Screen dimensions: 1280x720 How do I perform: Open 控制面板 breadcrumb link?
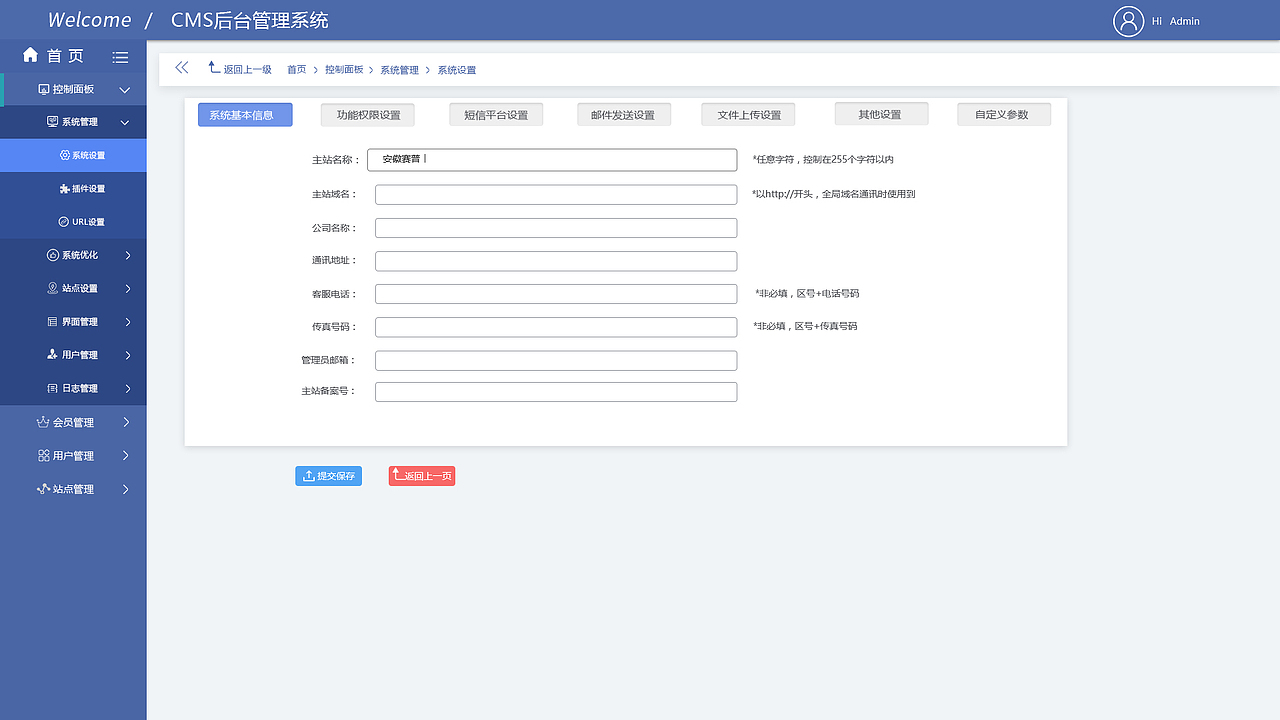tap(345, 70)
